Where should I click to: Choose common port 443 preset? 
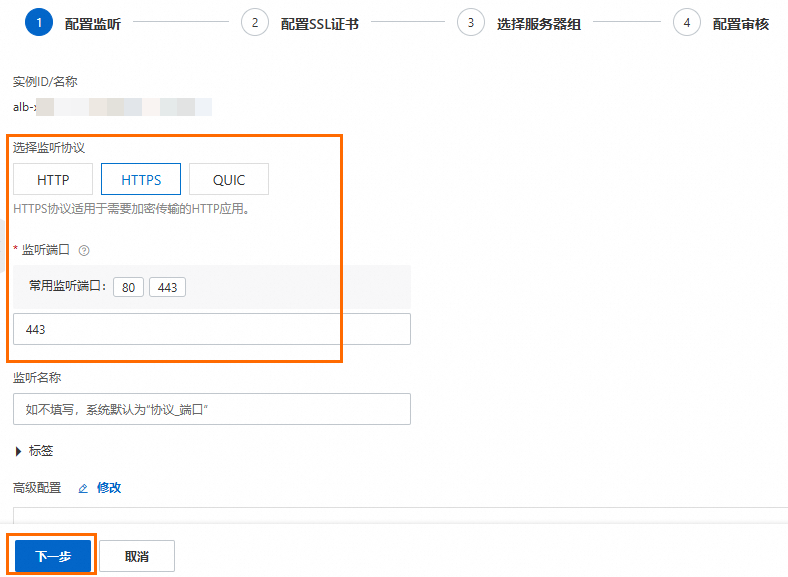(x=167, y=287)
